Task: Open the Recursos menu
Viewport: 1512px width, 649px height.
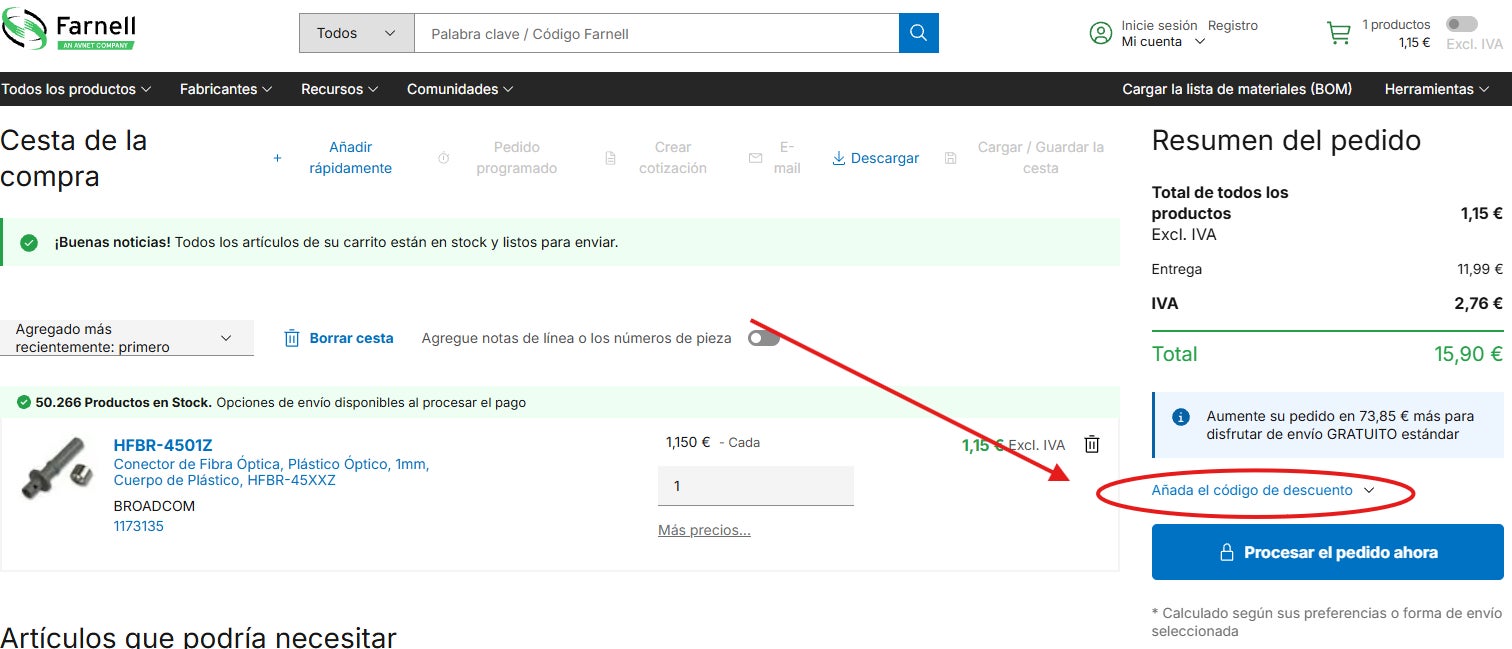Action: [340, 89]
